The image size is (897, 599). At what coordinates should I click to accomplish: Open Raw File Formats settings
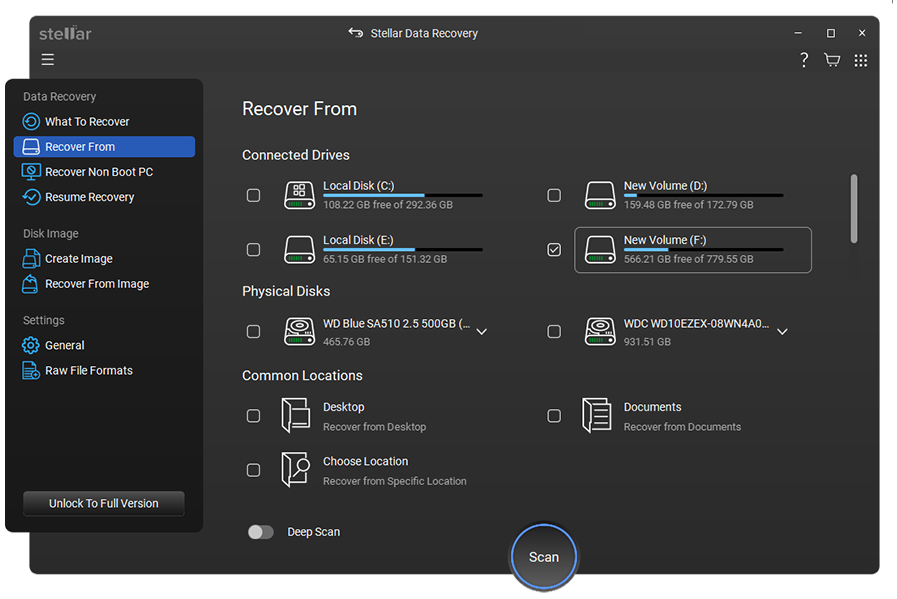click(104, 370)
